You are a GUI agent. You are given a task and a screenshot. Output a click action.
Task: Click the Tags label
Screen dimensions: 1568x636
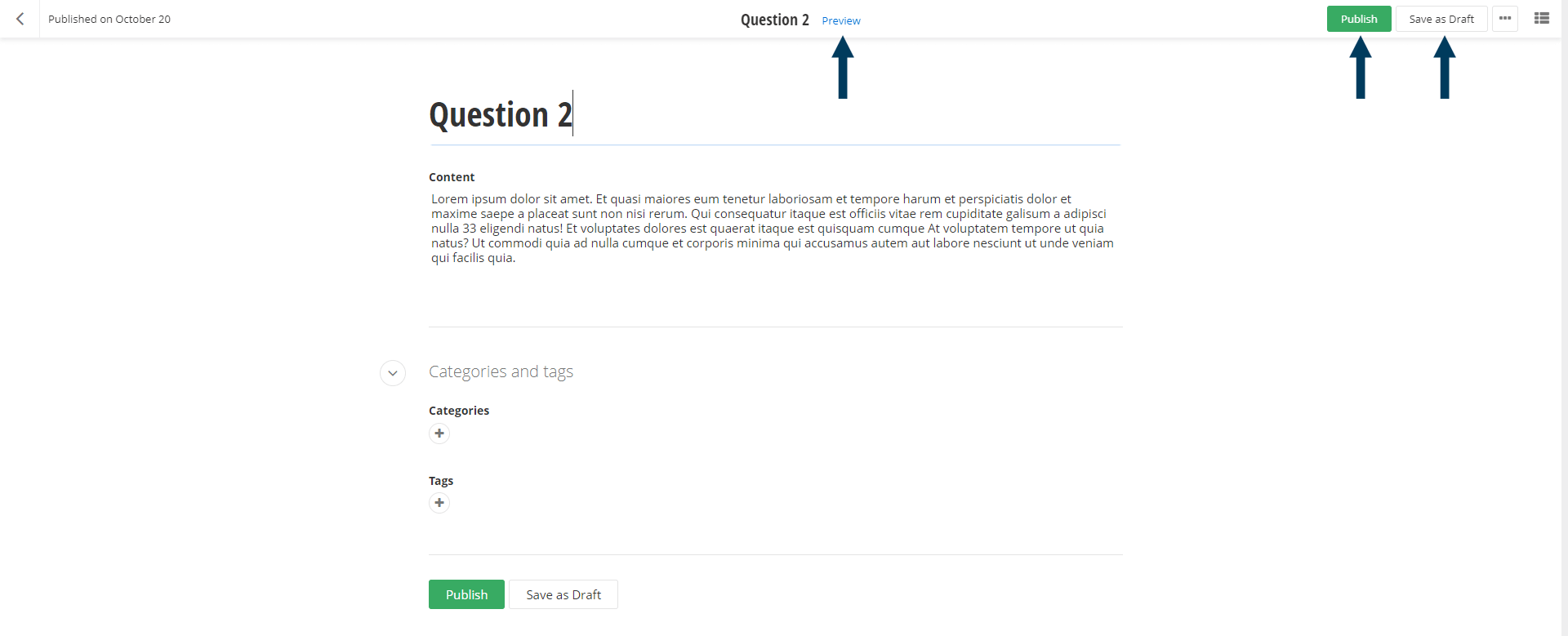[441, 481]
